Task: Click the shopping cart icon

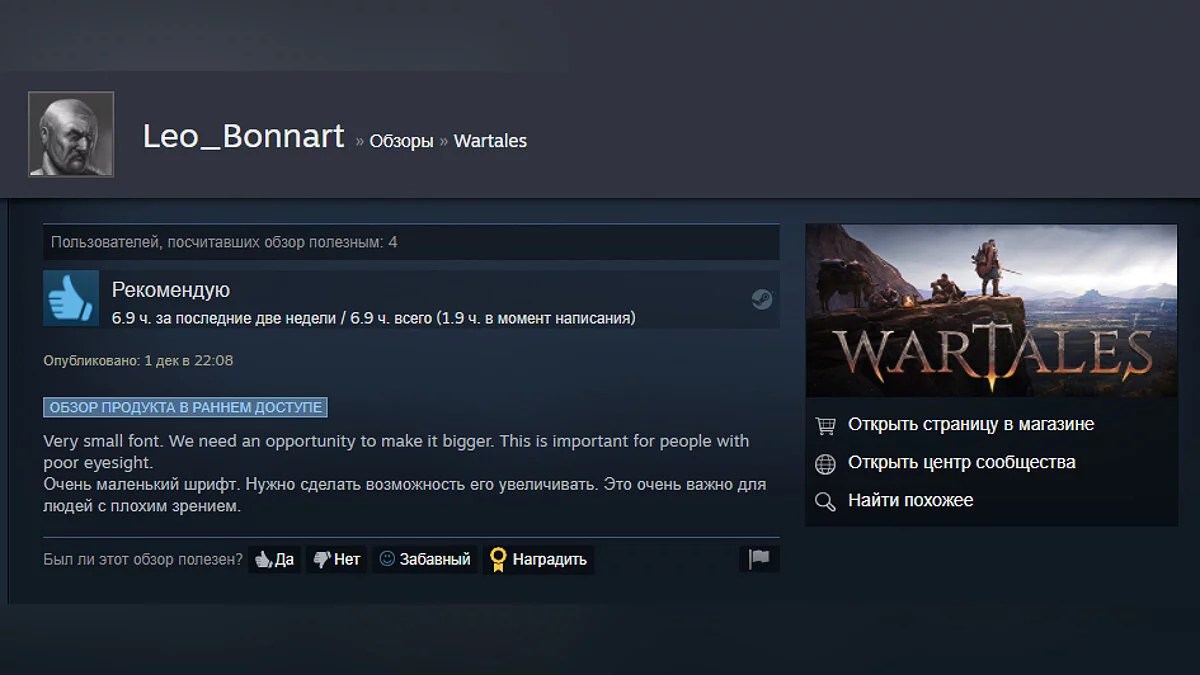Action: [x=825, y=425]
